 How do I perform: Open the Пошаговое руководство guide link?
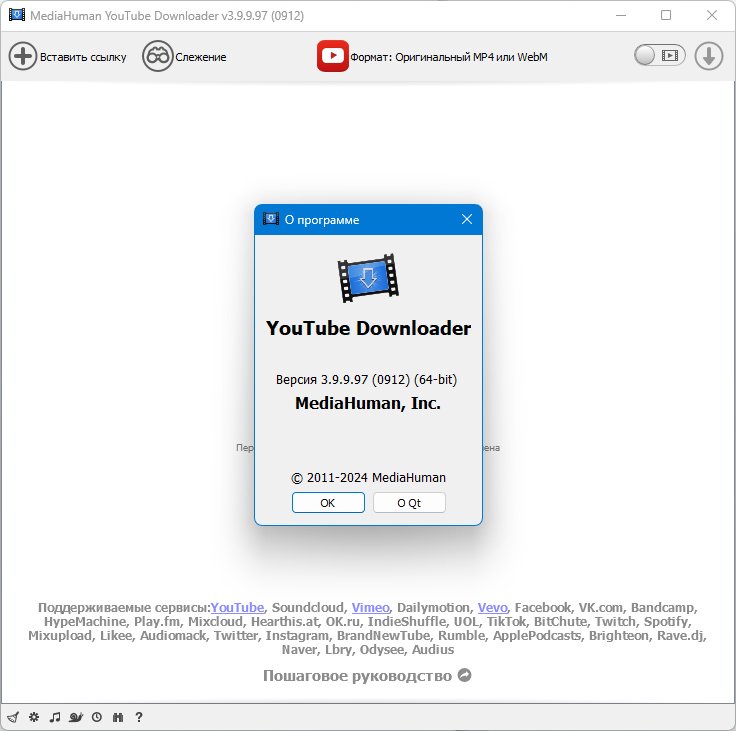point(357,676)
